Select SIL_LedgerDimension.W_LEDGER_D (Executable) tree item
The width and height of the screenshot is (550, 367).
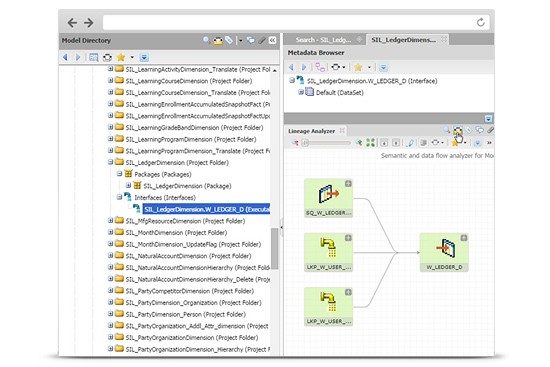click(x=207, y=209)
